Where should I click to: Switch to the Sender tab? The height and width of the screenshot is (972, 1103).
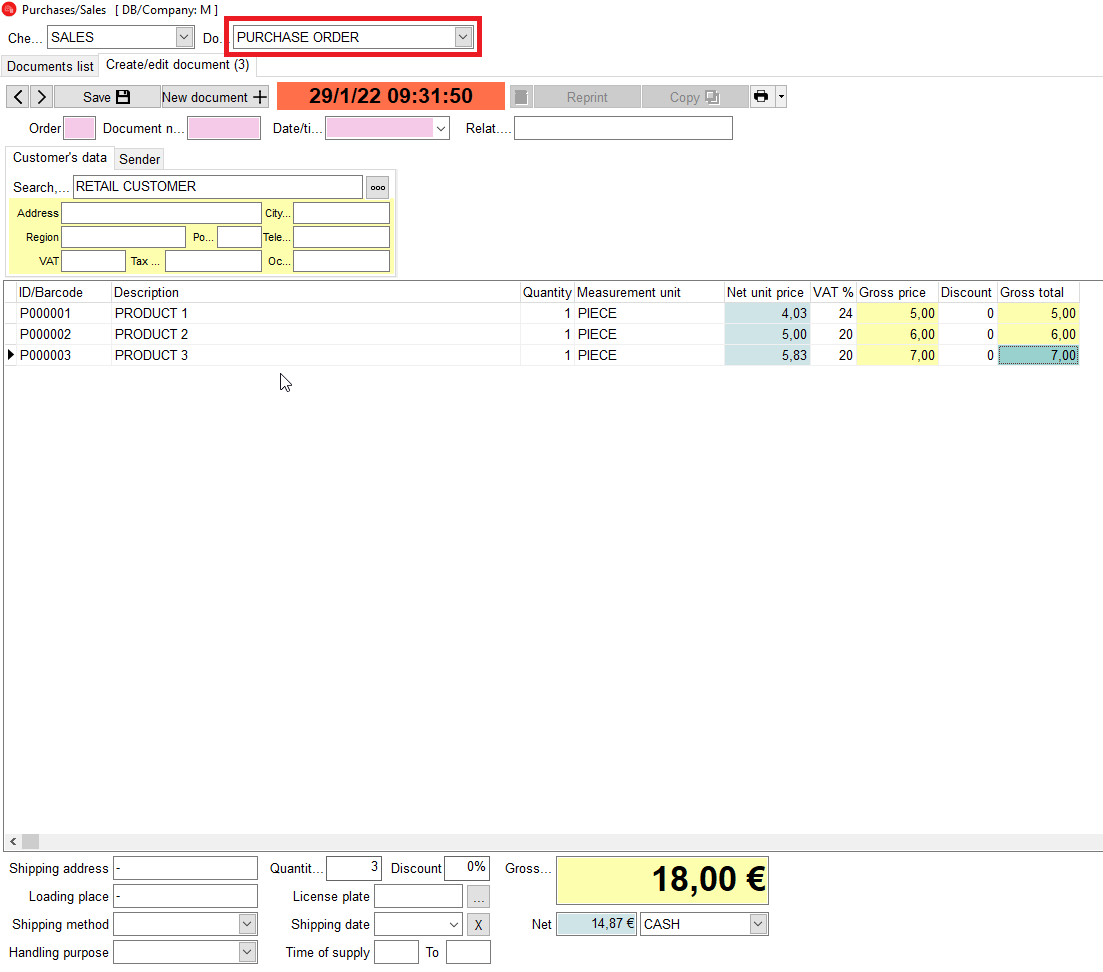(140, 159)
